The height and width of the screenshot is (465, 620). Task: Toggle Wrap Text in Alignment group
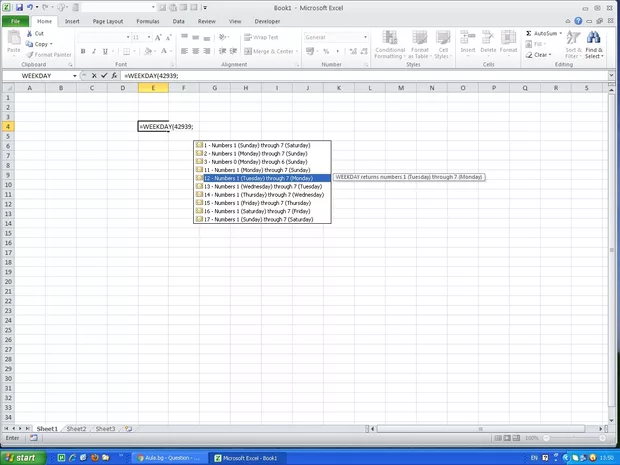[x=259, y=37]
